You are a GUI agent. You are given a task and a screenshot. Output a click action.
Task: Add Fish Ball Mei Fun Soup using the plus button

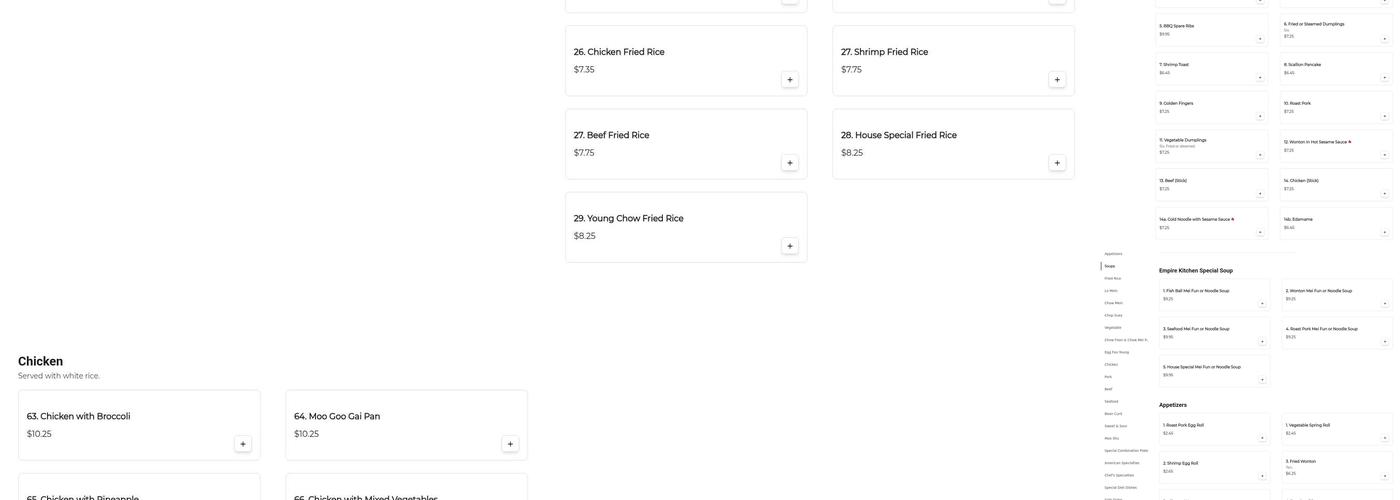tap(1262, 304)
